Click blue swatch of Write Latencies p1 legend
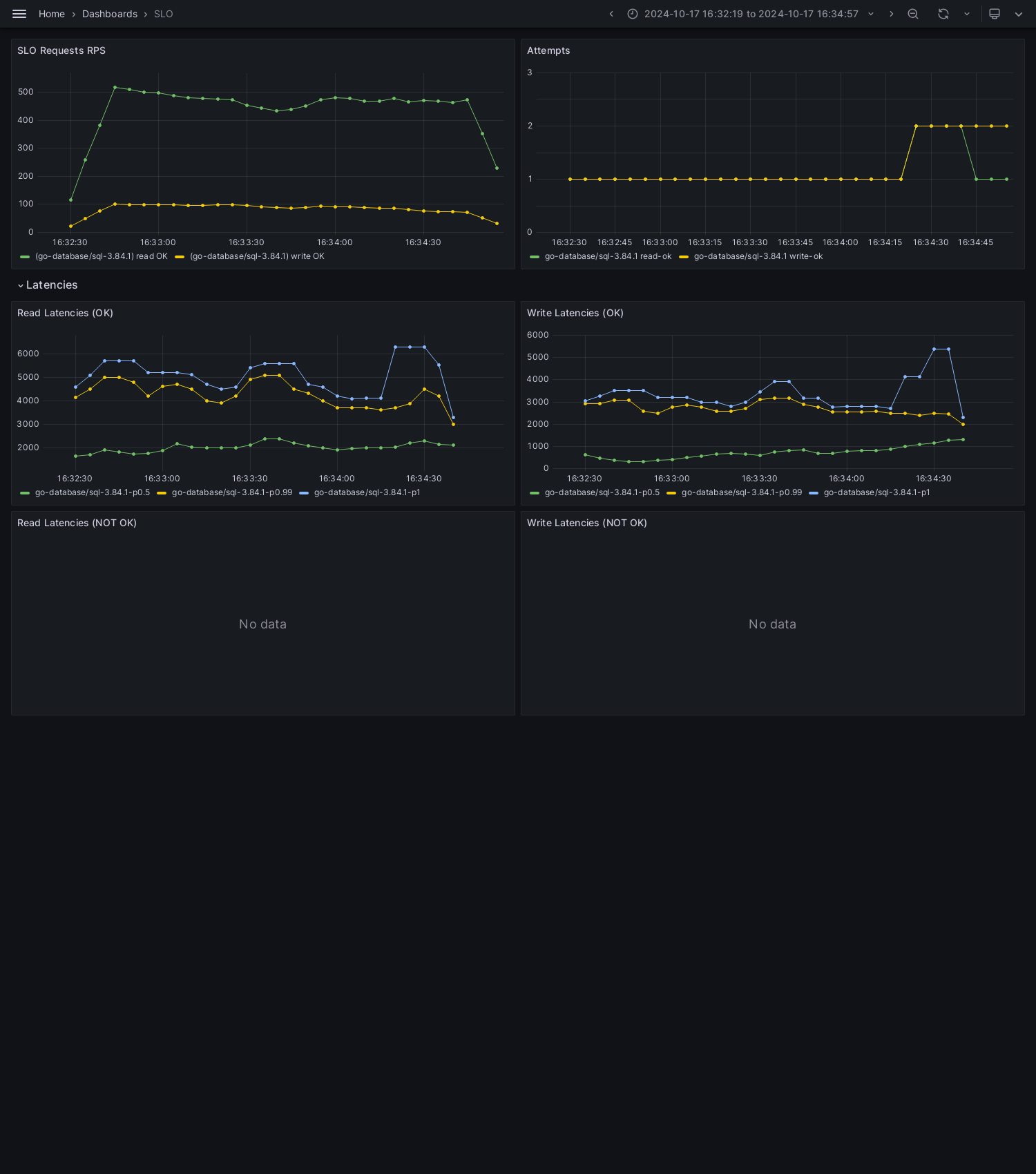 (x=814, y=492)
